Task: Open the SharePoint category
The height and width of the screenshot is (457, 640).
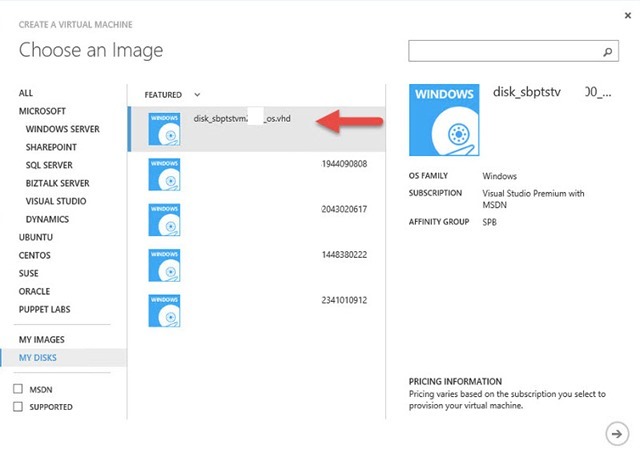Action: point(51,147)
